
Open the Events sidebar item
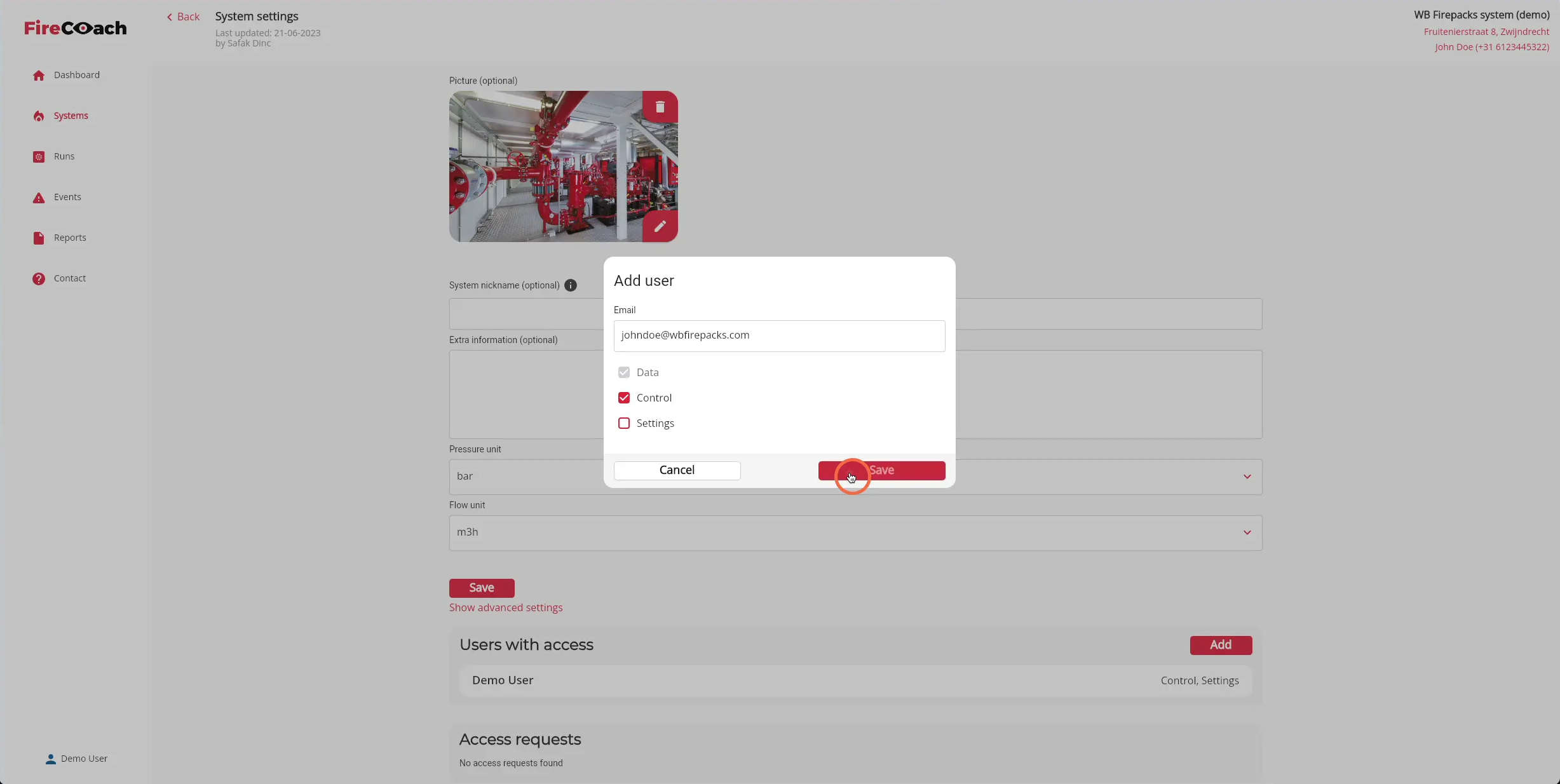pos(67,197)
